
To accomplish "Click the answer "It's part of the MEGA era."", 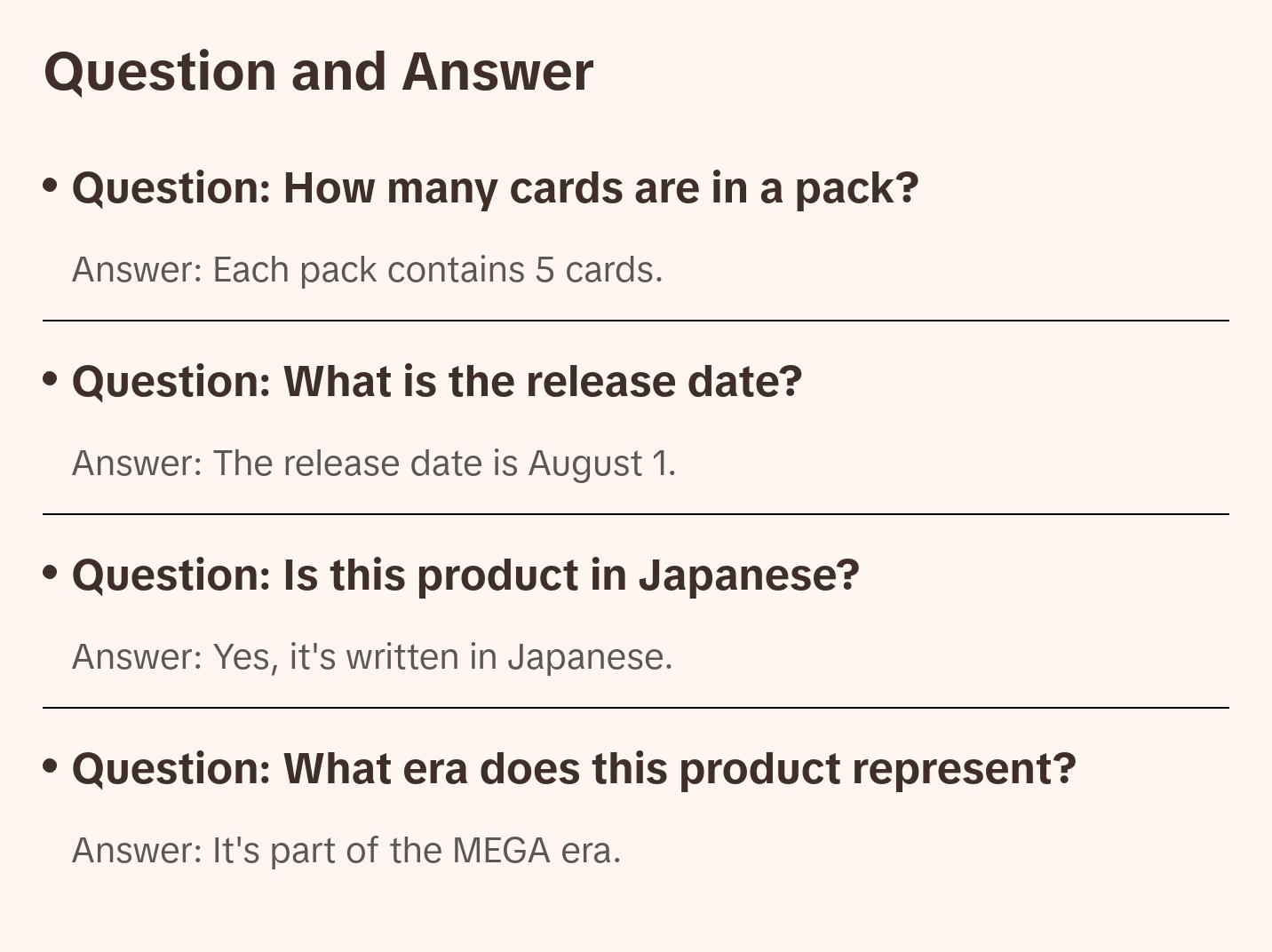I will (x=346, y=851).
